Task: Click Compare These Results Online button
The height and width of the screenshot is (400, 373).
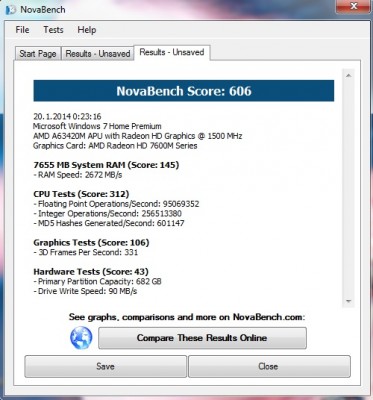Action: point(202,338)
